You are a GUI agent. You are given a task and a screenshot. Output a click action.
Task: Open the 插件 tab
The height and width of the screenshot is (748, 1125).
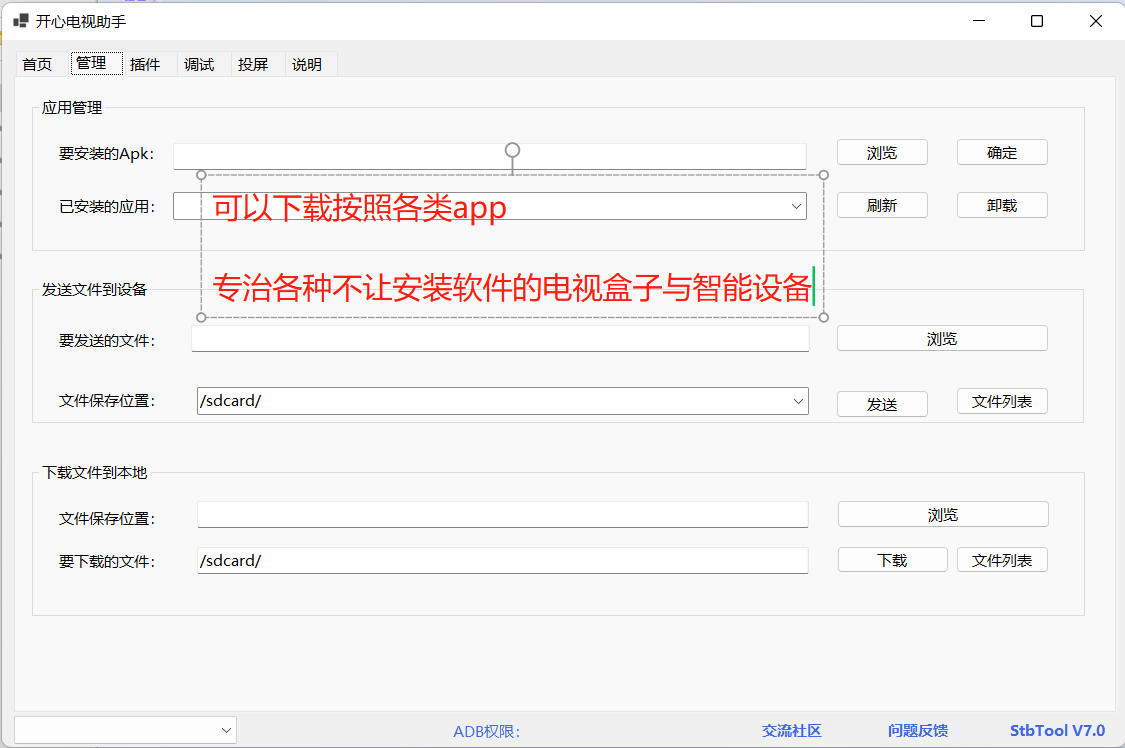point(145,64)
